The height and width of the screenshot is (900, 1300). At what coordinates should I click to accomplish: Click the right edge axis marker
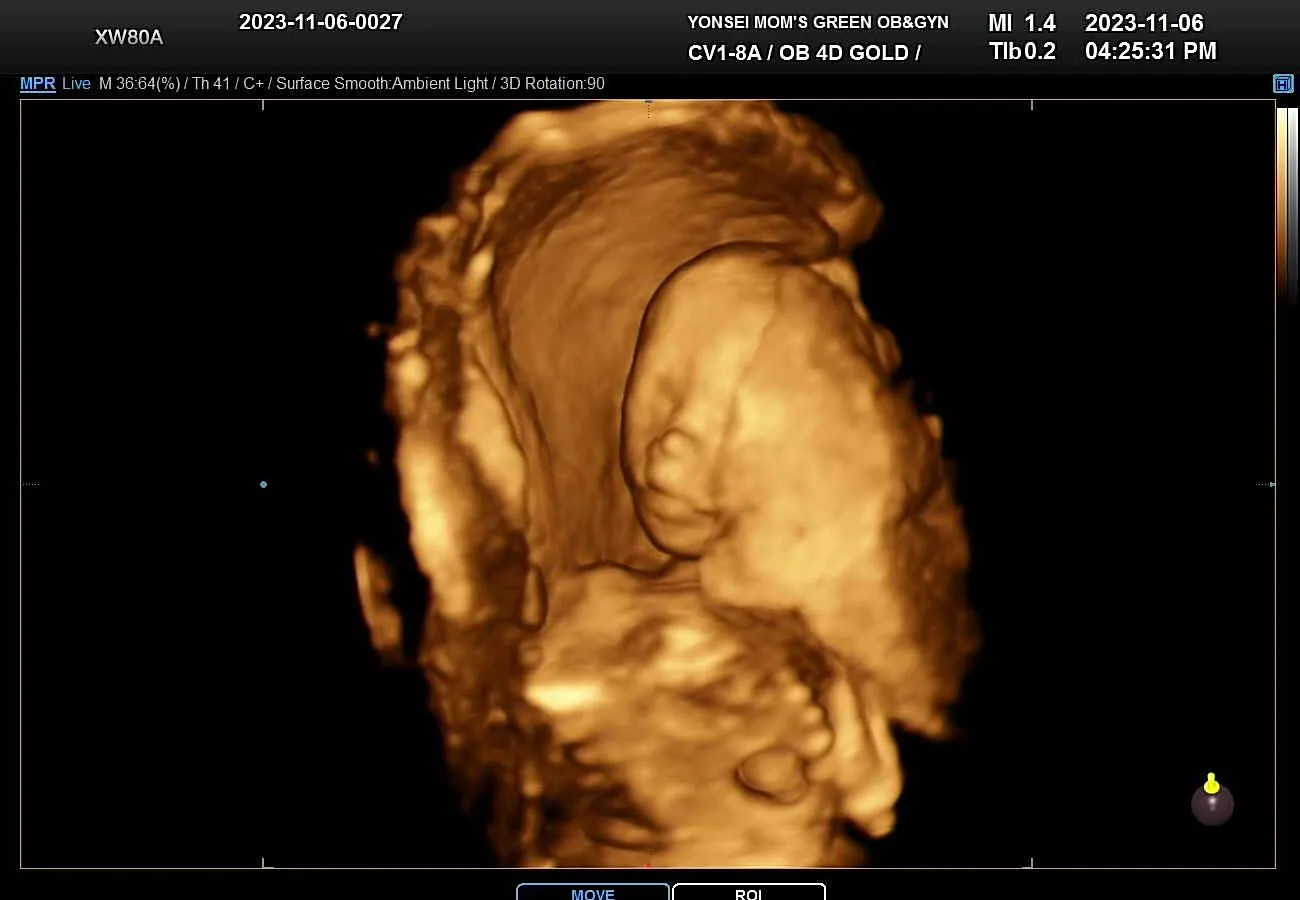(1266, 484)
